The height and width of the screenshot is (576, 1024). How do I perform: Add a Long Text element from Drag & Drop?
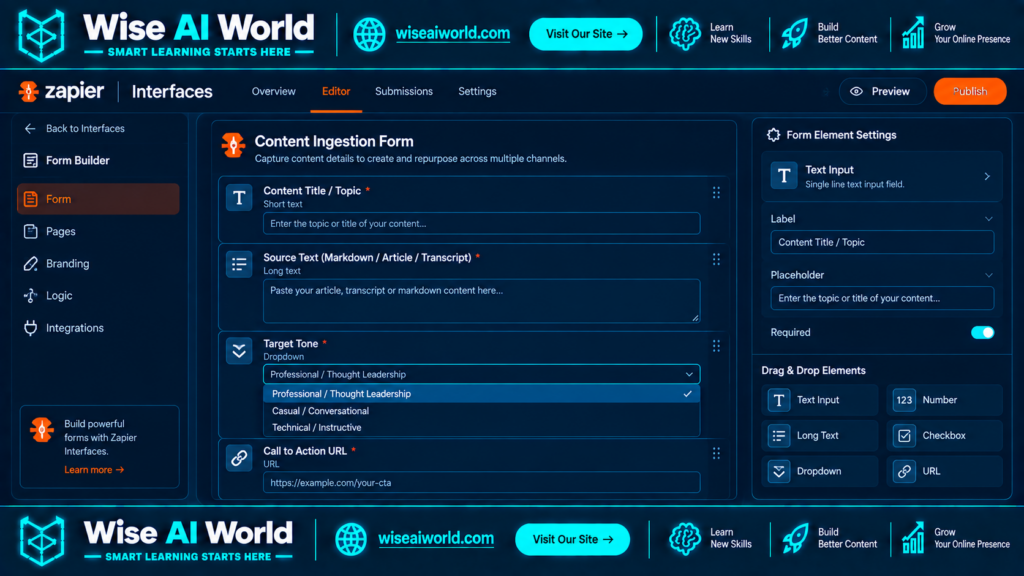pyautogui.click(x=820, y=436)
